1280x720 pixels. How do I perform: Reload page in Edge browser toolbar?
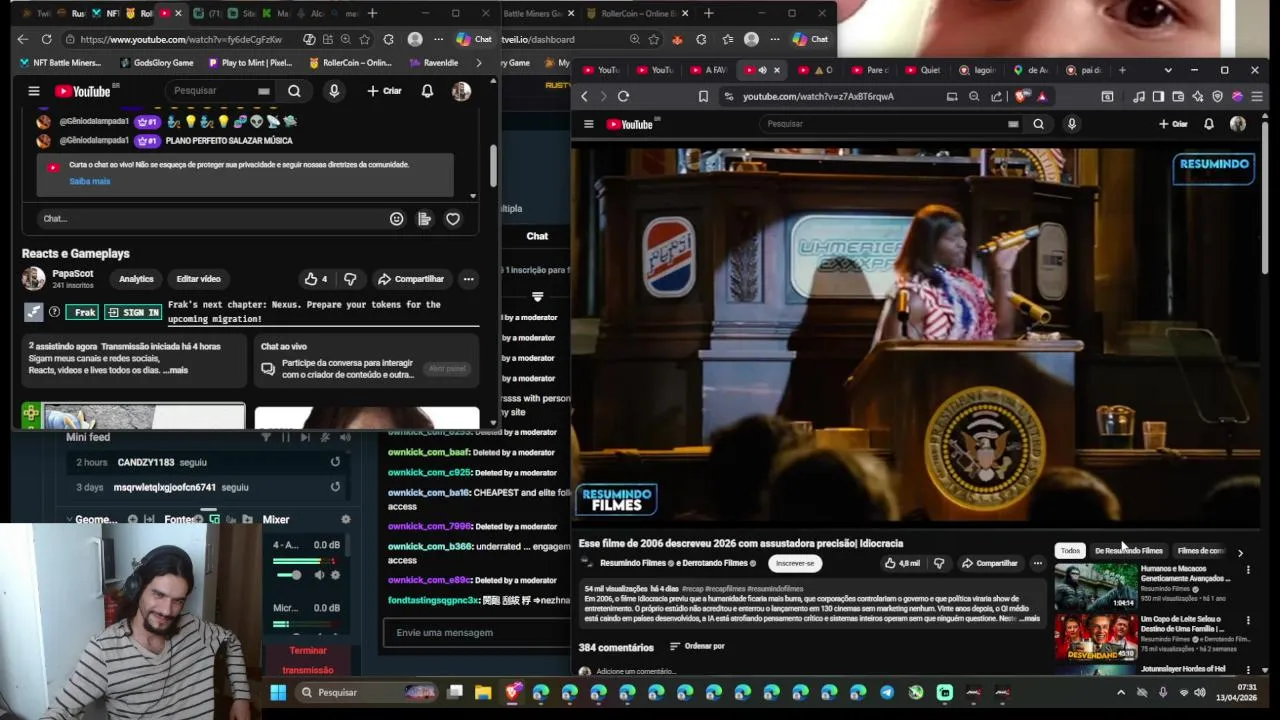46,39
